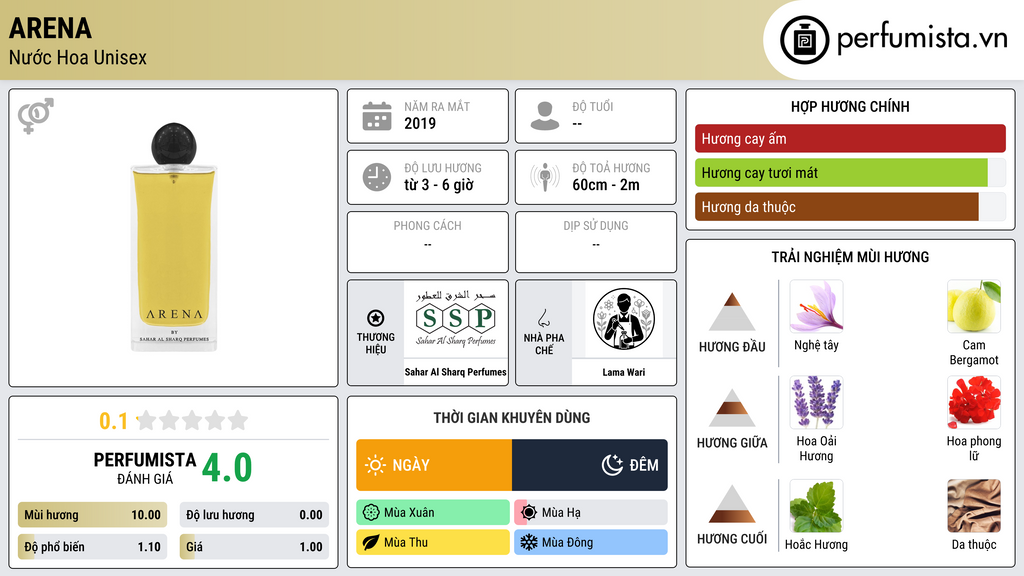Click the Hương cuối pyramid icon
The height and width of the screenshot is (576, 1024).
[x=732, y=504]
